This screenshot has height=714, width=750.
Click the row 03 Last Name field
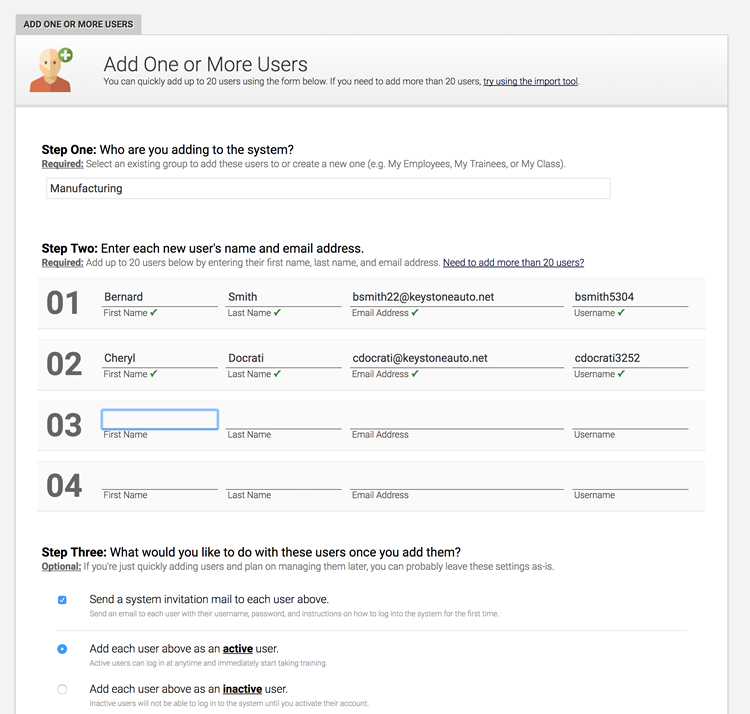(284, 419)
